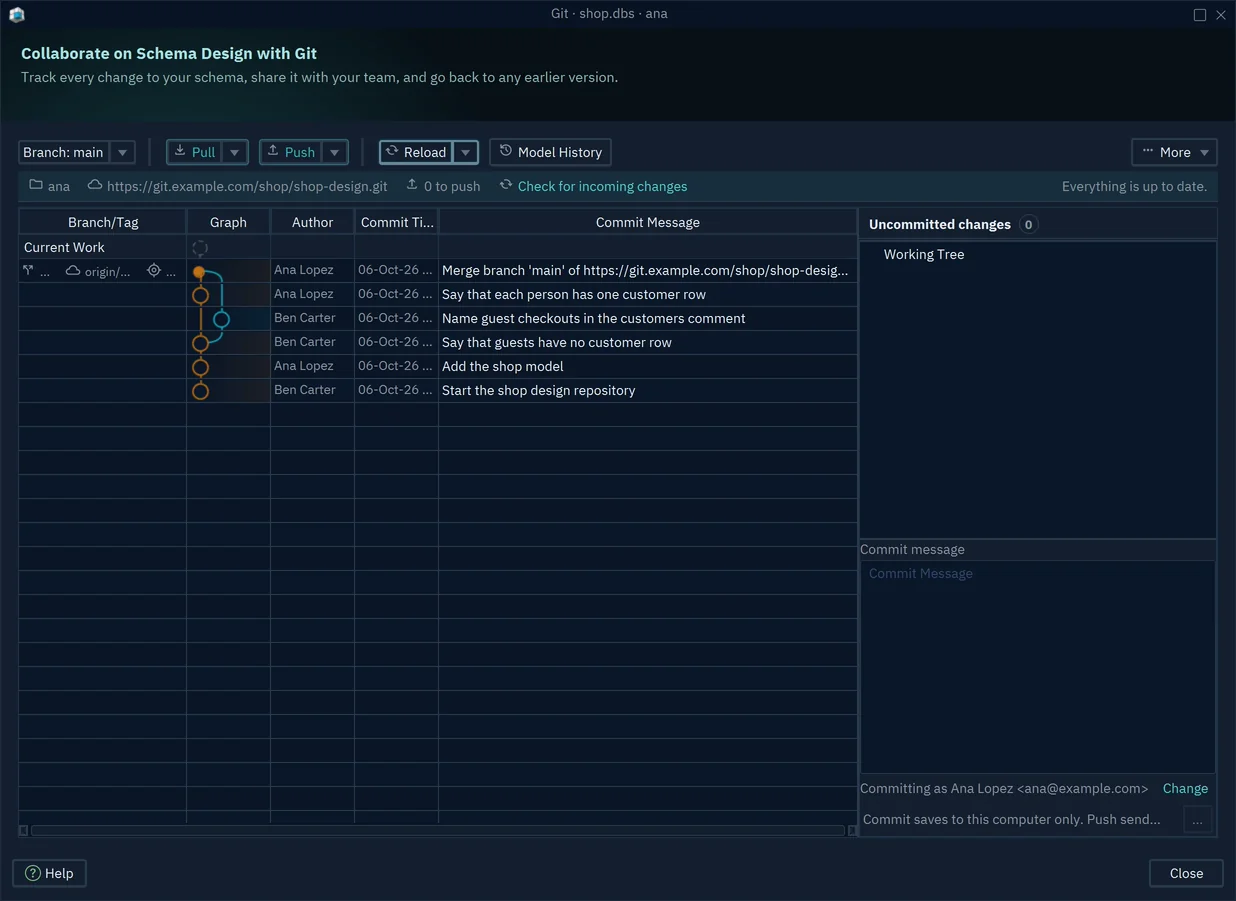The image size is (1236, 901).
Task: Select the Working Tree item
Action: 924,254
